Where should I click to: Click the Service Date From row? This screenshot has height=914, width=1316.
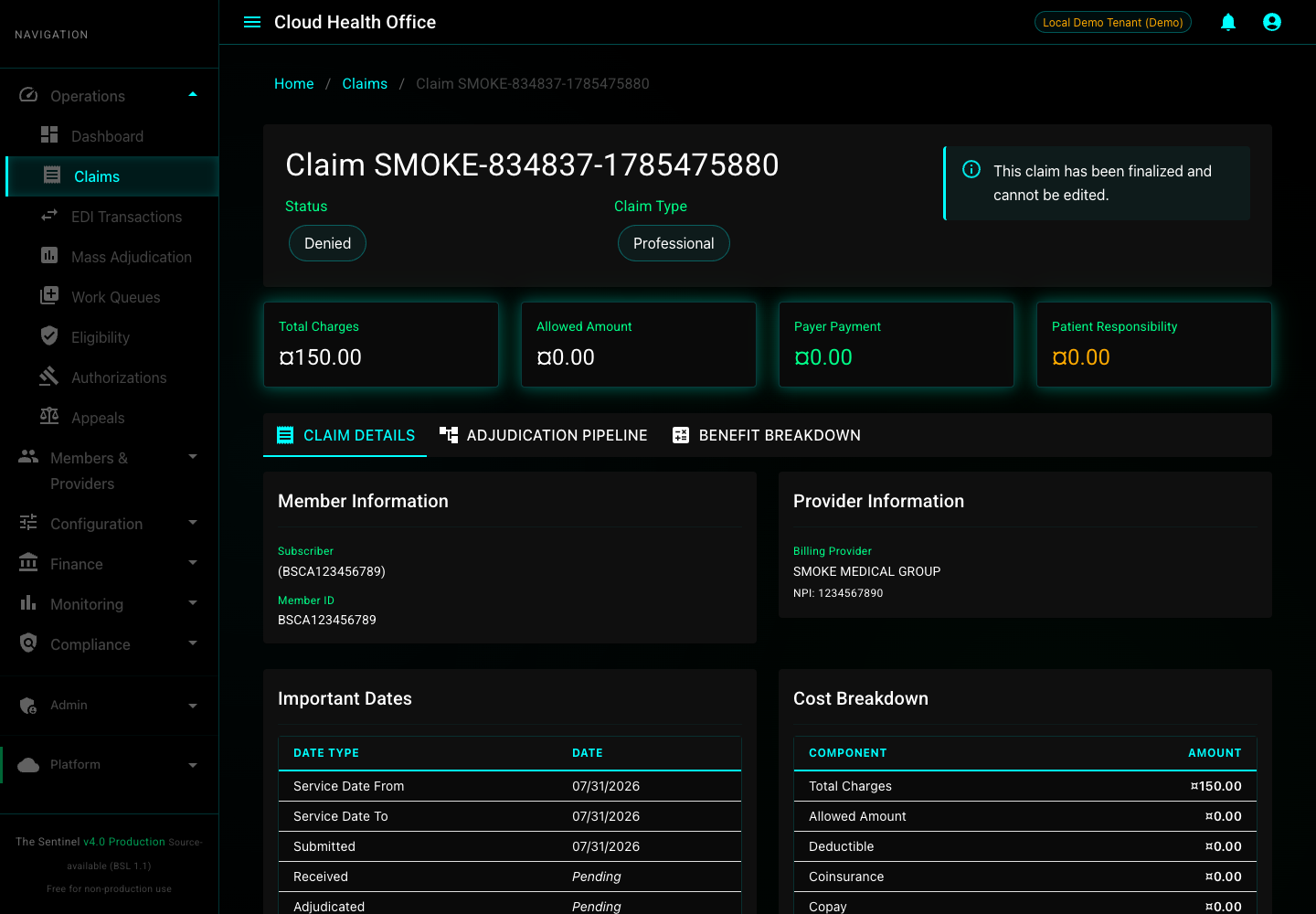pos(510,786)
